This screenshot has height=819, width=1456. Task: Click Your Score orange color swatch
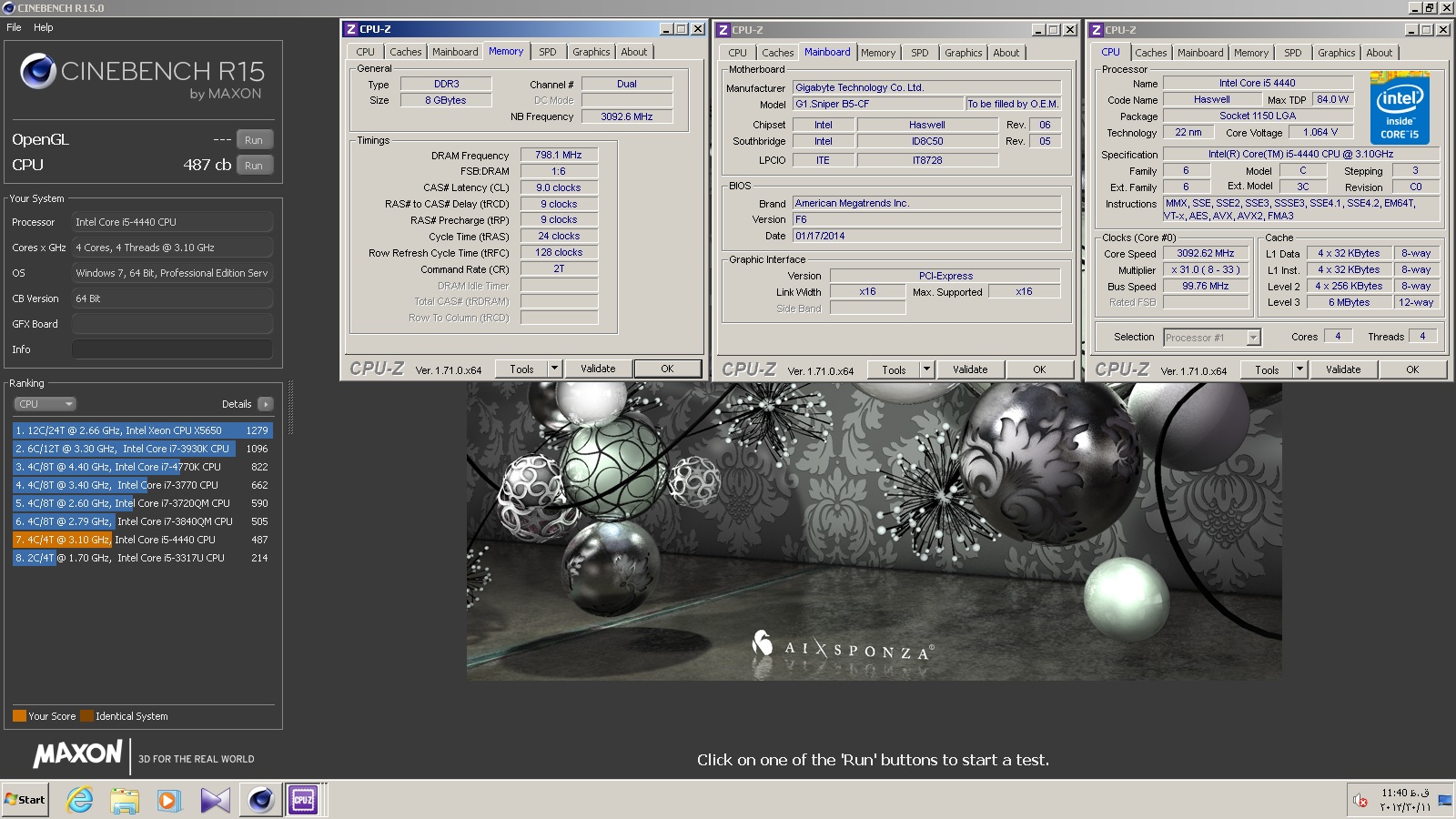(x=19, y=716)
